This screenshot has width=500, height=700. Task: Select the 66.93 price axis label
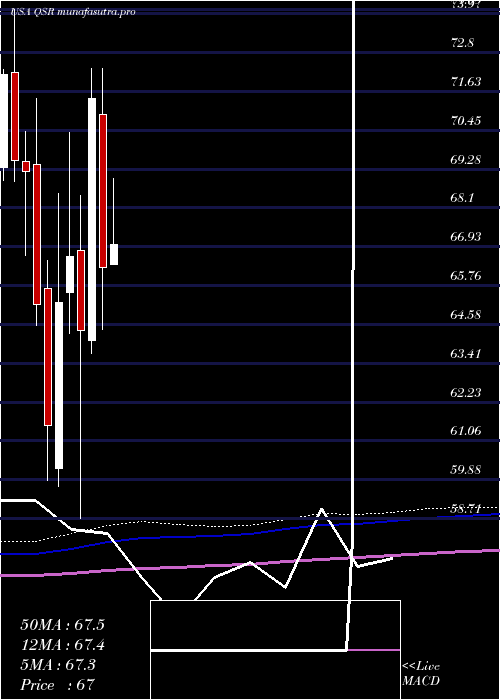click(x=466, y=237)
